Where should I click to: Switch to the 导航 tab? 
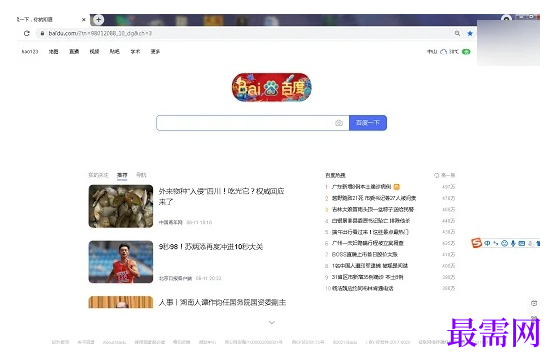141,175
